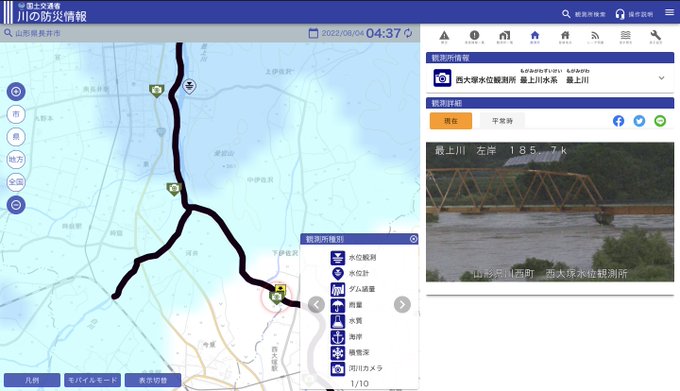Image resolution: width=680 pixels, height=391 pixels.
Task: Open the calendar date picker
Action: tap(313, 33)
